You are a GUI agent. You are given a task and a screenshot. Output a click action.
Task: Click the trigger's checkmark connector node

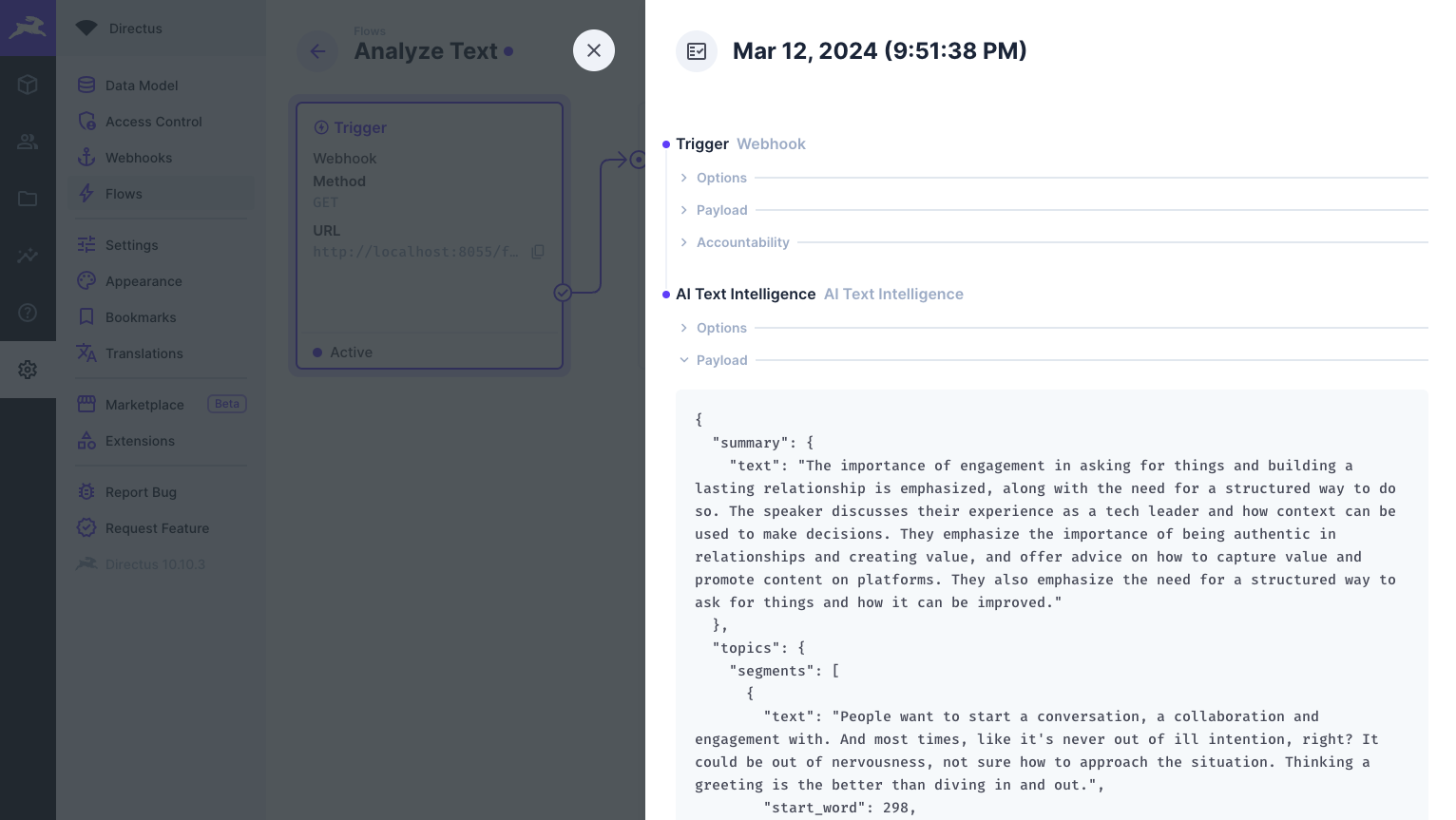pyautogui.click(x=563, y=293)
